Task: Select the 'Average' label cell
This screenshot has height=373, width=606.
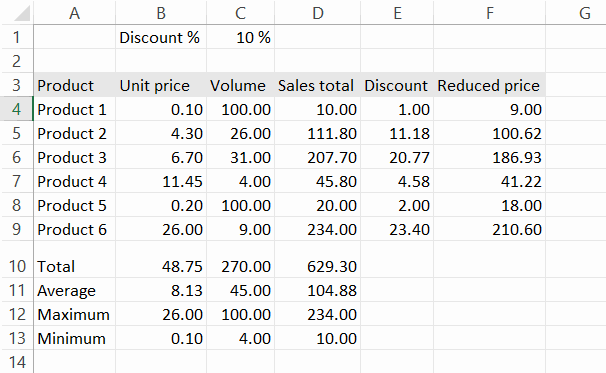Action: point(74,290)
